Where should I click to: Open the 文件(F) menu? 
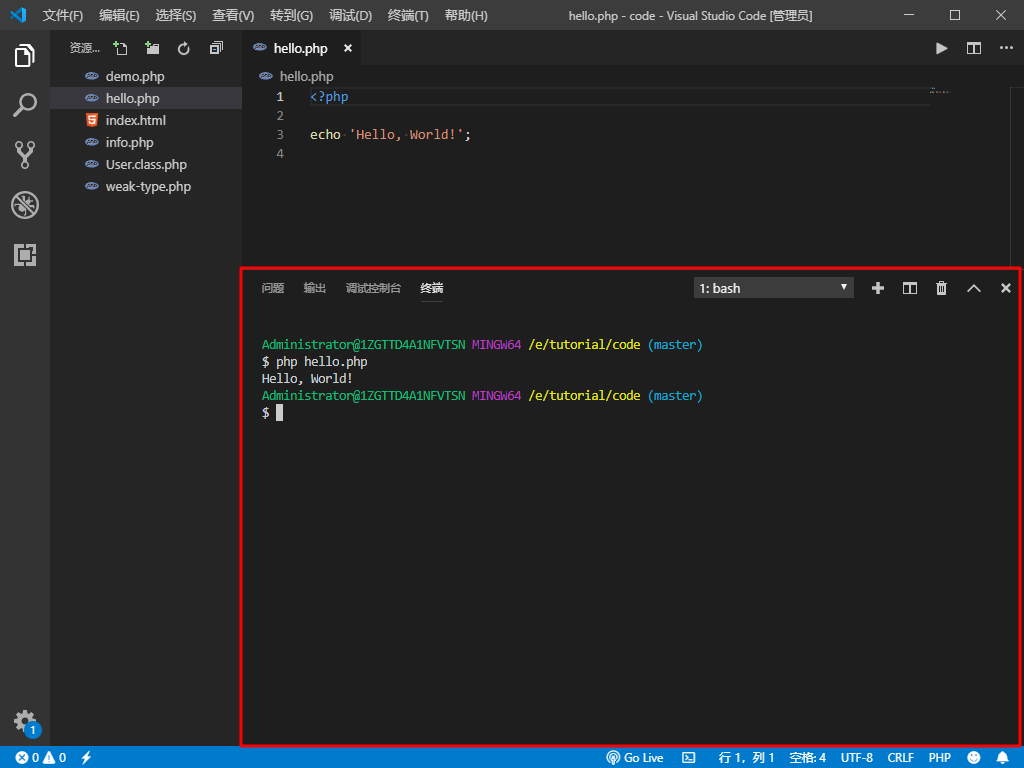click(63, 16)
